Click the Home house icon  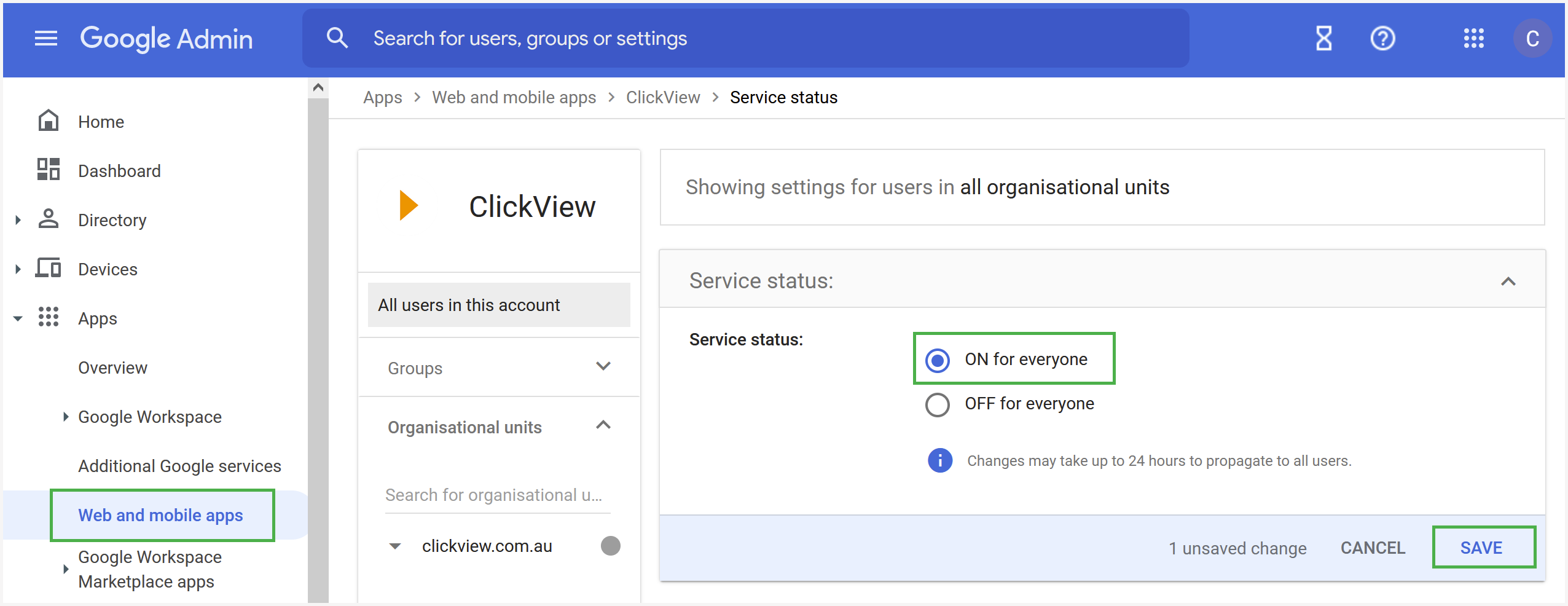[49, 121]
